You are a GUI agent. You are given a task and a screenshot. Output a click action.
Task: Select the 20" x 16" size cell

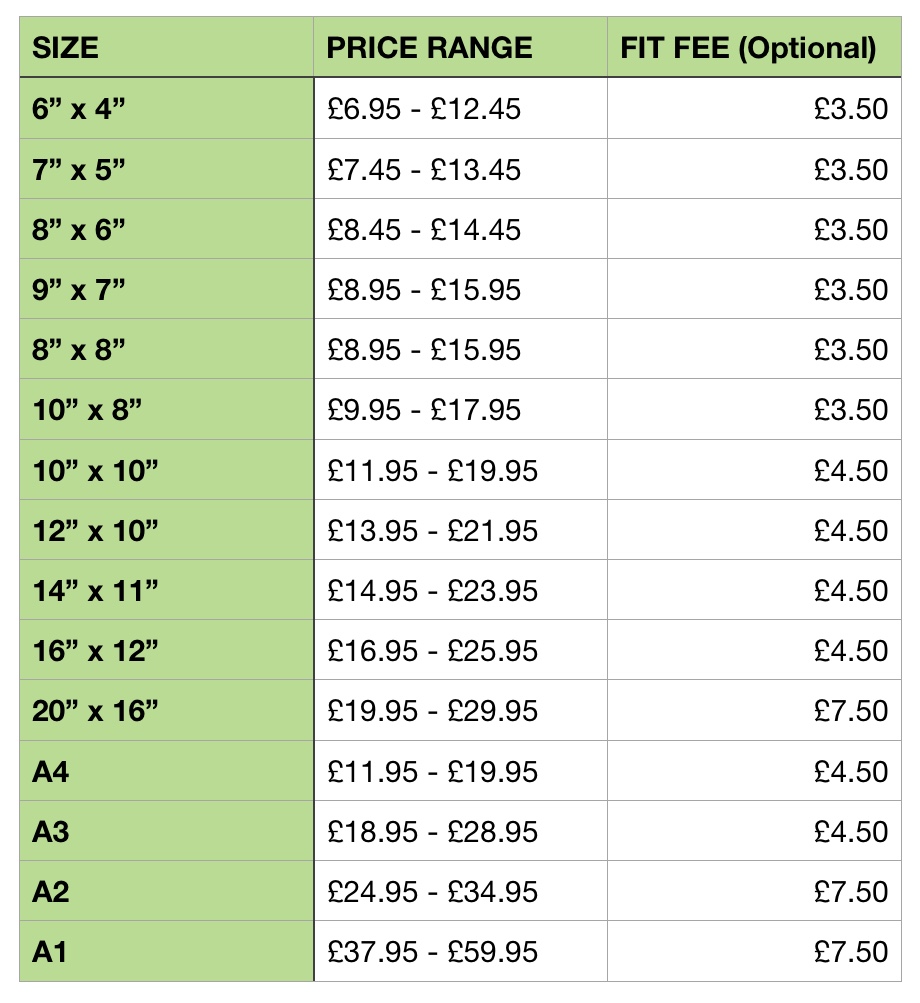(166, 711)
